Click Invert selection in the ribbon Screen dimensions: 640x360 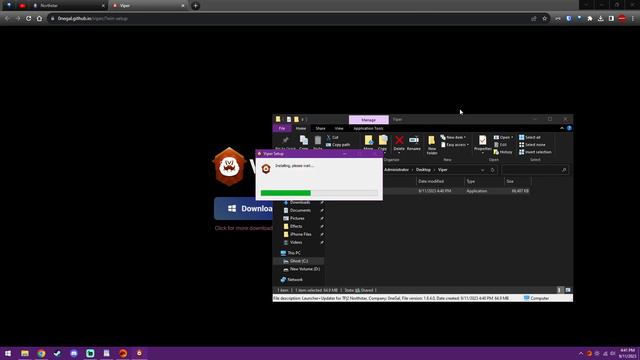tap(535, 152)
